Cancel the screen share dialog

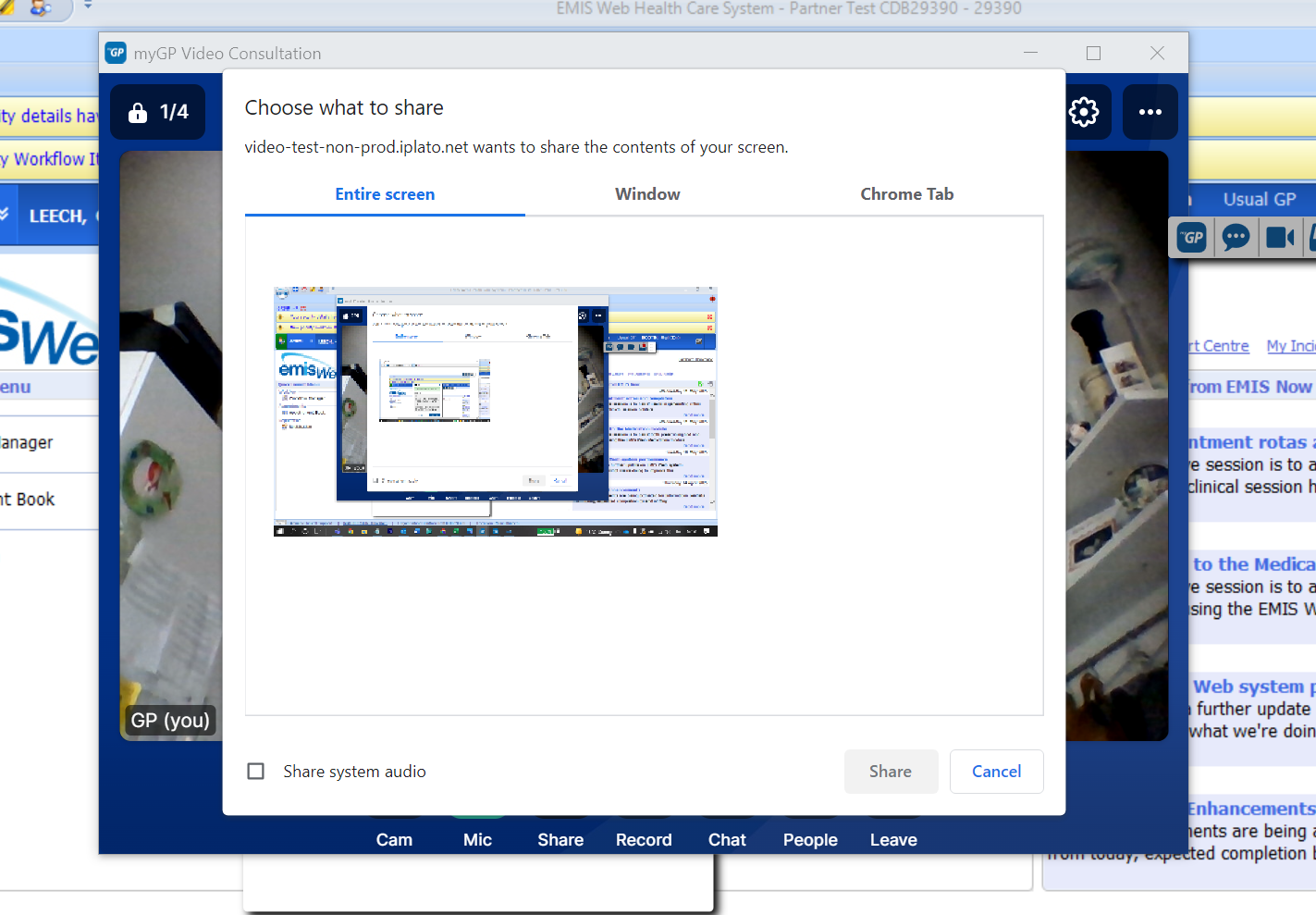click(x=996, y=772)
